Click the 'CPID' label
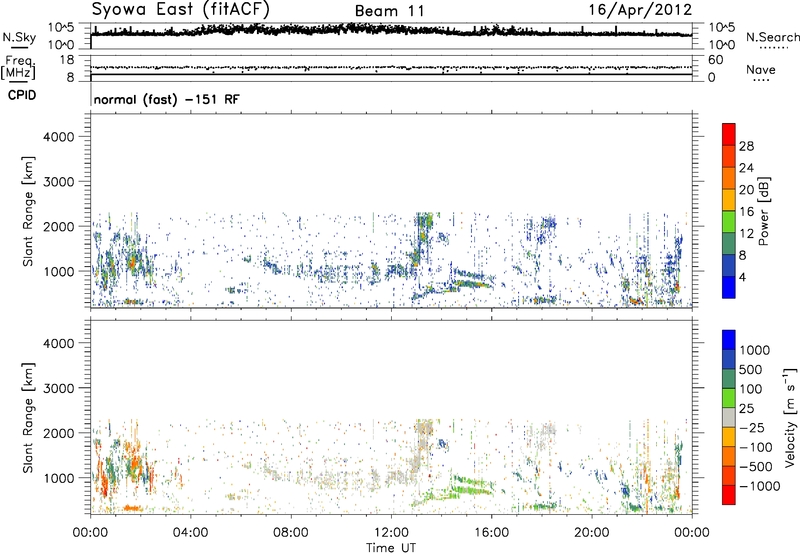 point(22,95)
